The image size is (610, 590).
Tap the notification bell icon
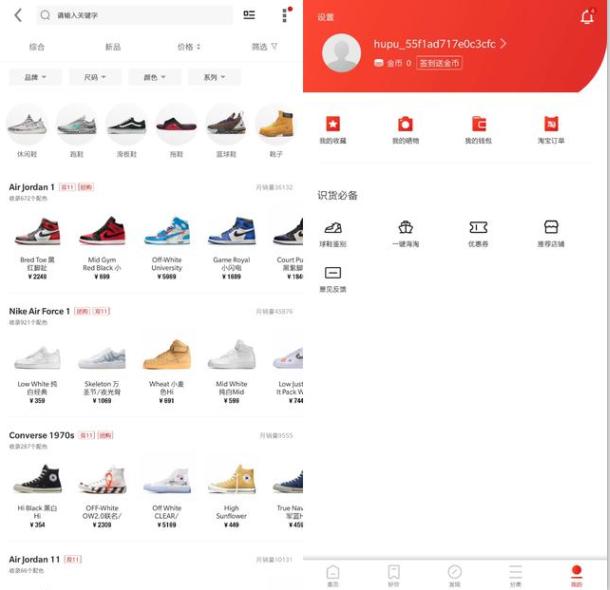tap(587, 16)
